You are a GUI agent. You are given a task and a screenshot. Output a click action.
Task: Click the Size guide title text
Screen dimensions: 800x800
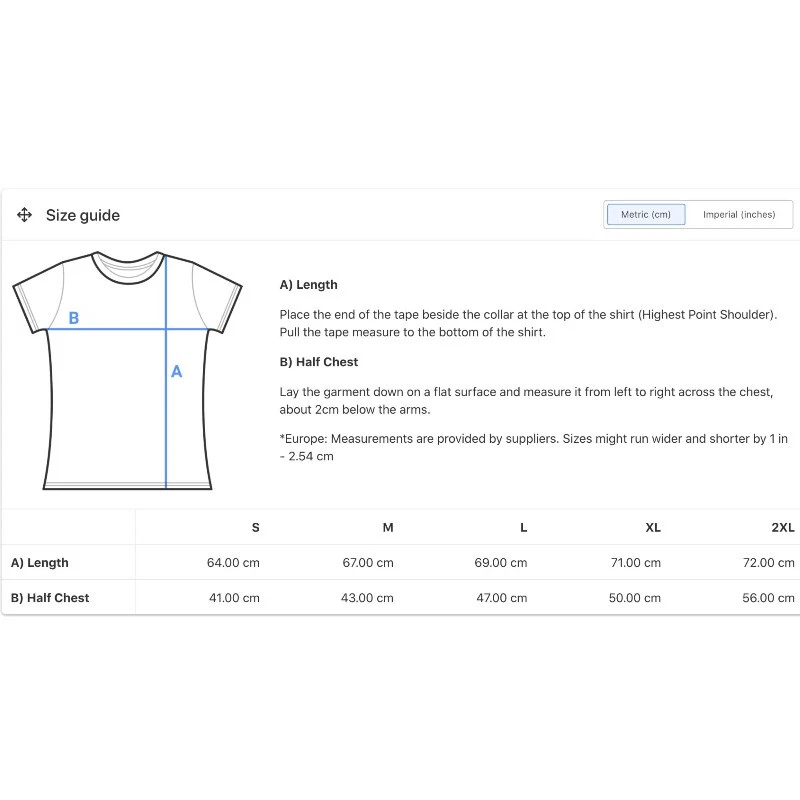click(x=83, y=215)
